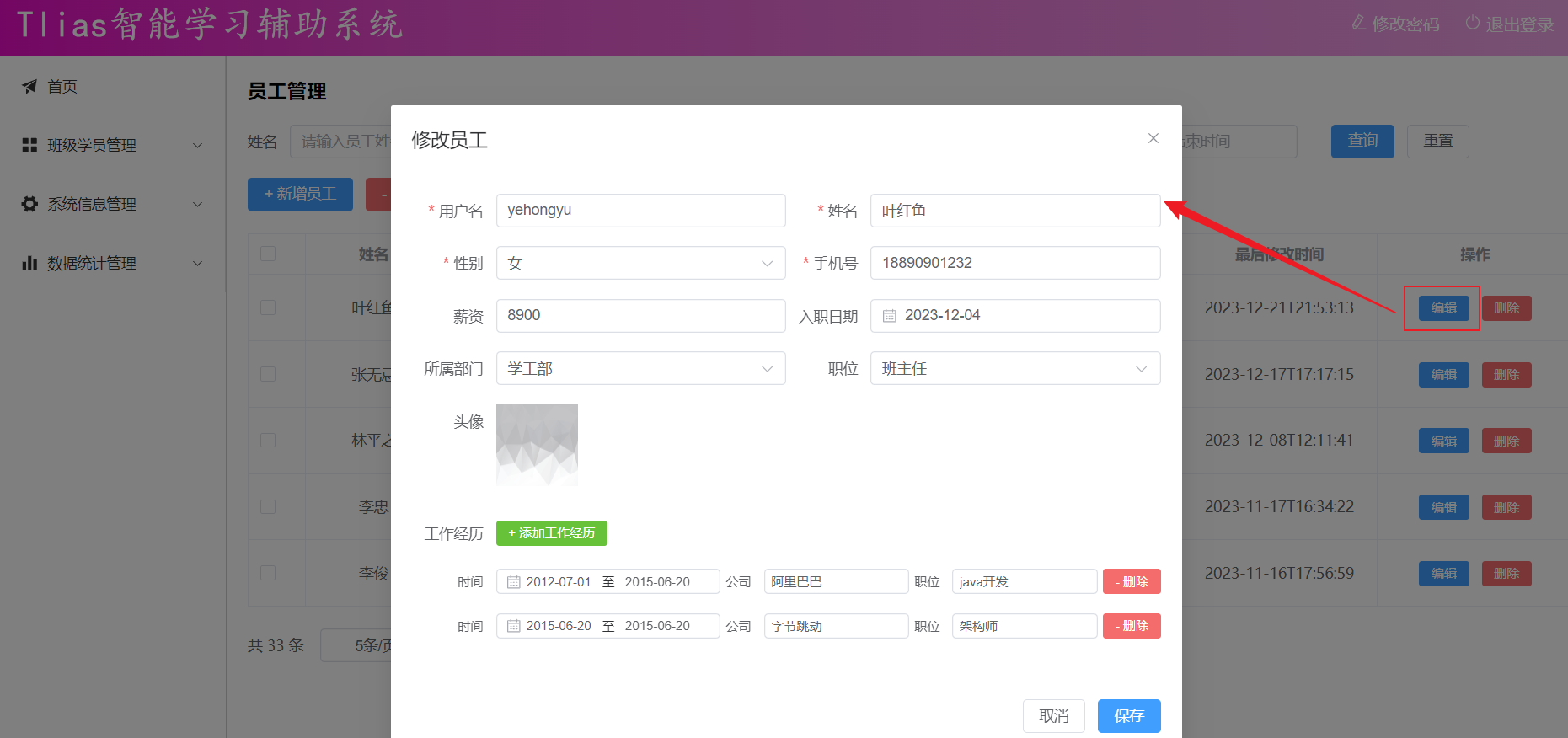Click the 取消 button

click(1054, 716)
